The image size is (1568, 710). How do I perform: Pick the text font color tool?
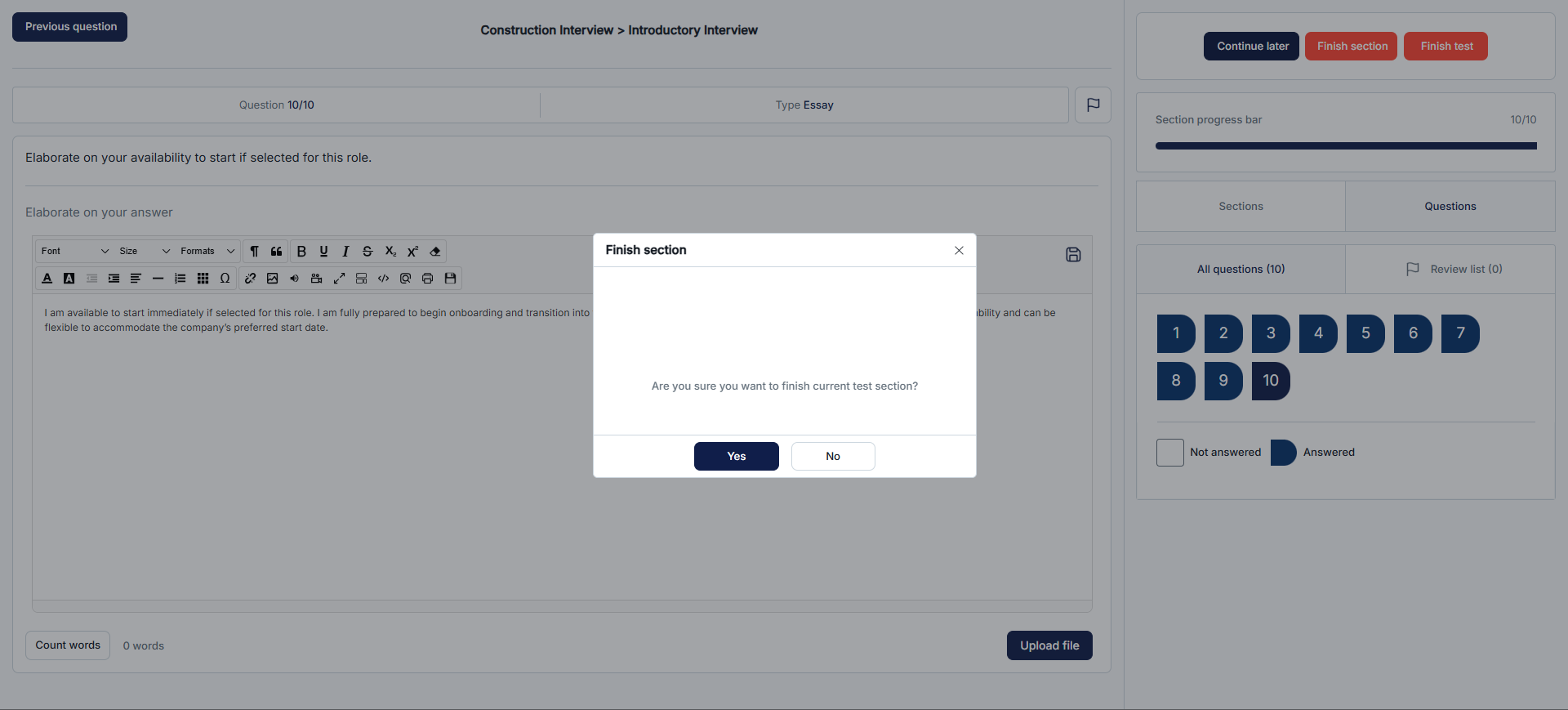[47, 279]
